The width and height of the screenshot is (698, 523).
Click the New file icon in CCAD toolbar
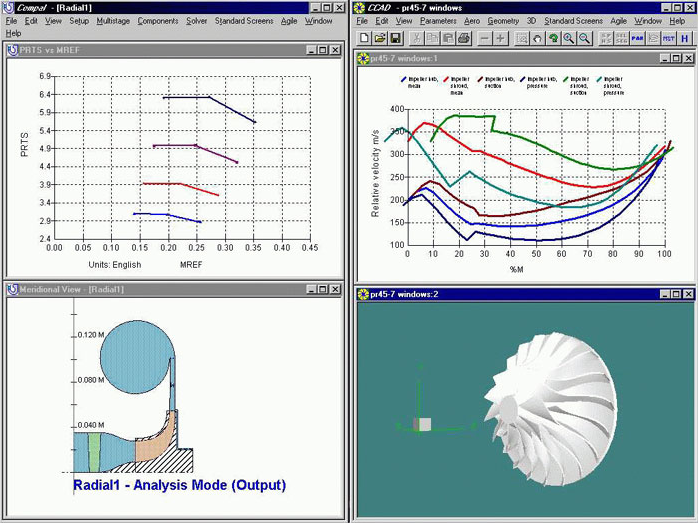364,38
